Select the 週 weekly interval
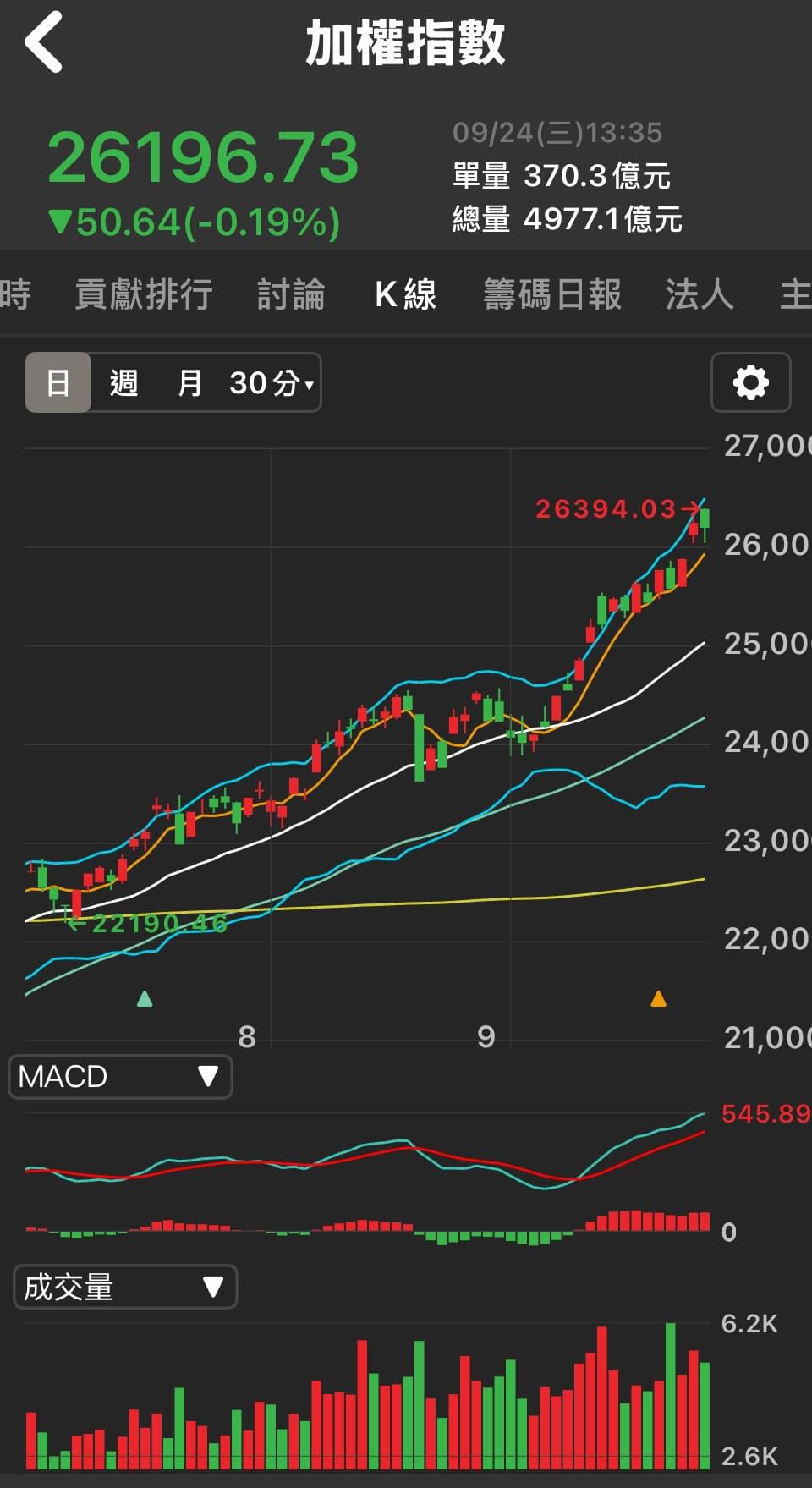 [123, 382]
